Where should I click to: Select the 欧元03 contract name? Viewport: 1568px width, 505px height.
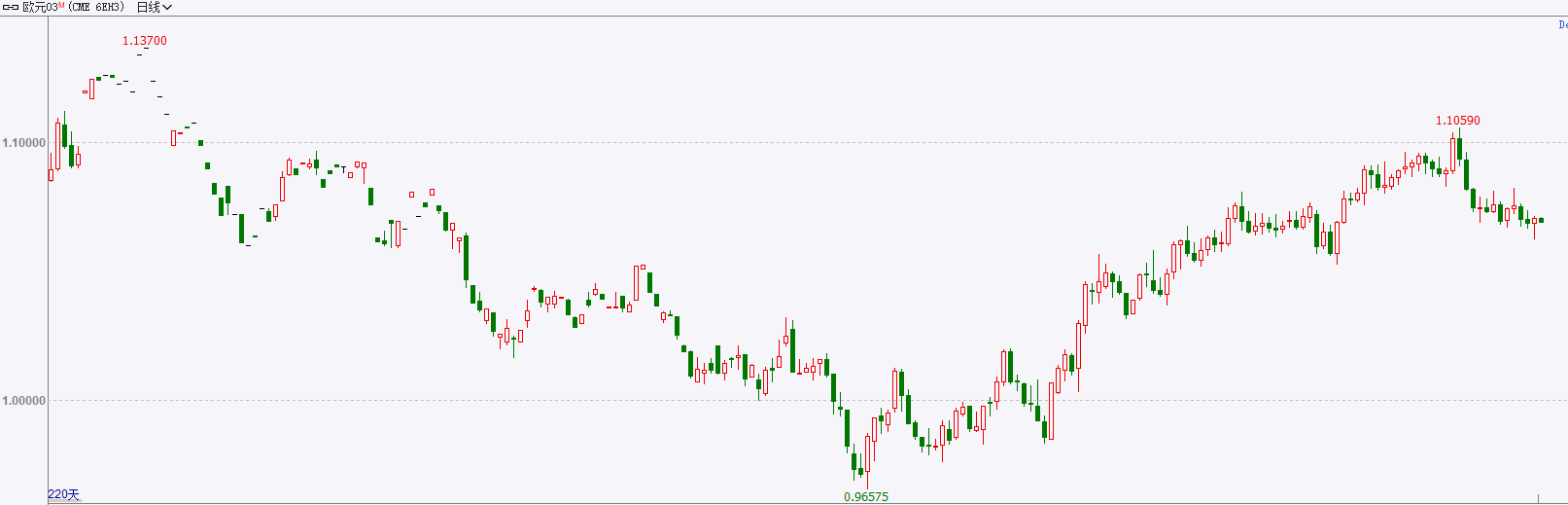pos(40,8)
